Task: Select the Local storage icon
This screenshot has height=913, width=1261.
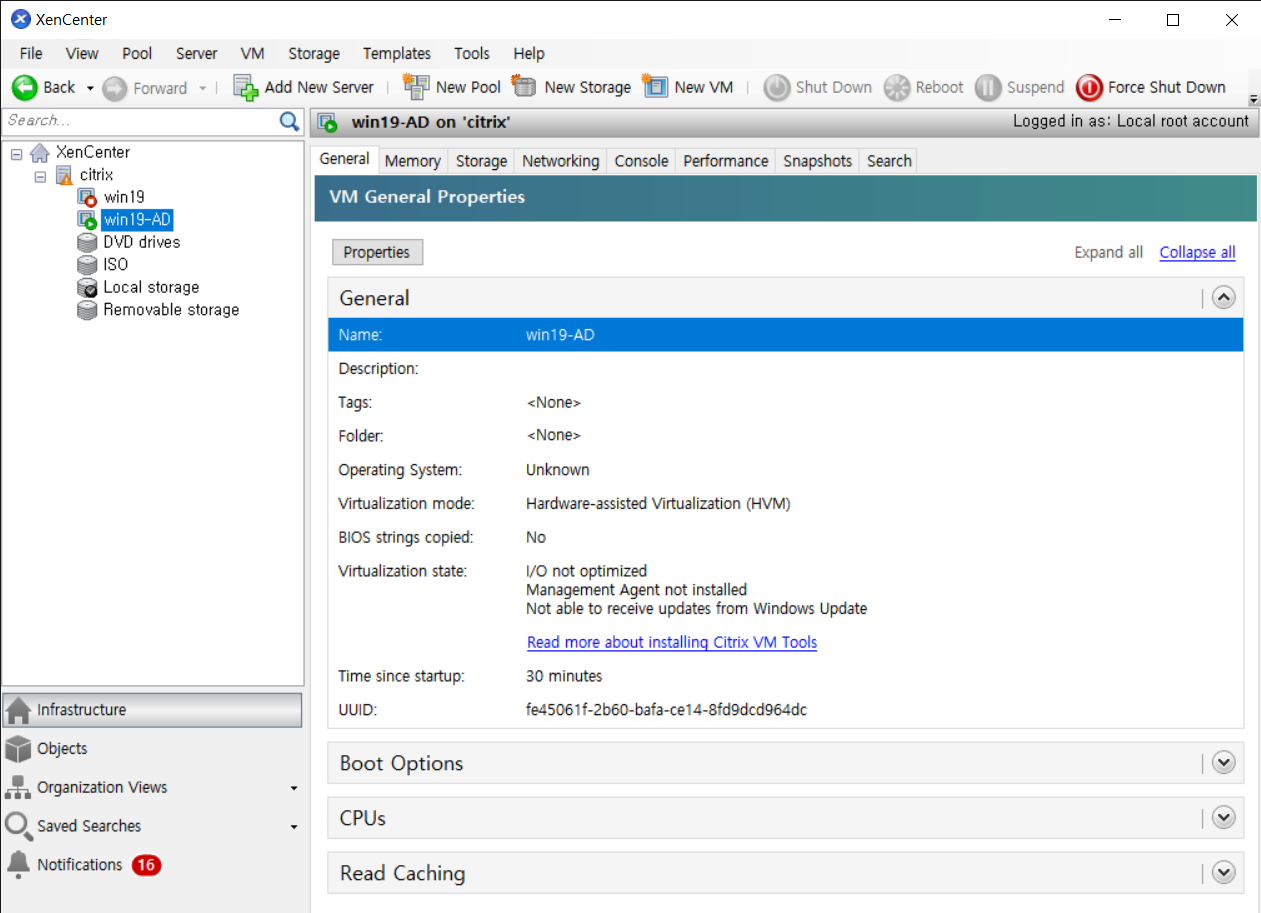Action: pyautogui.click(x=87, y=288)
